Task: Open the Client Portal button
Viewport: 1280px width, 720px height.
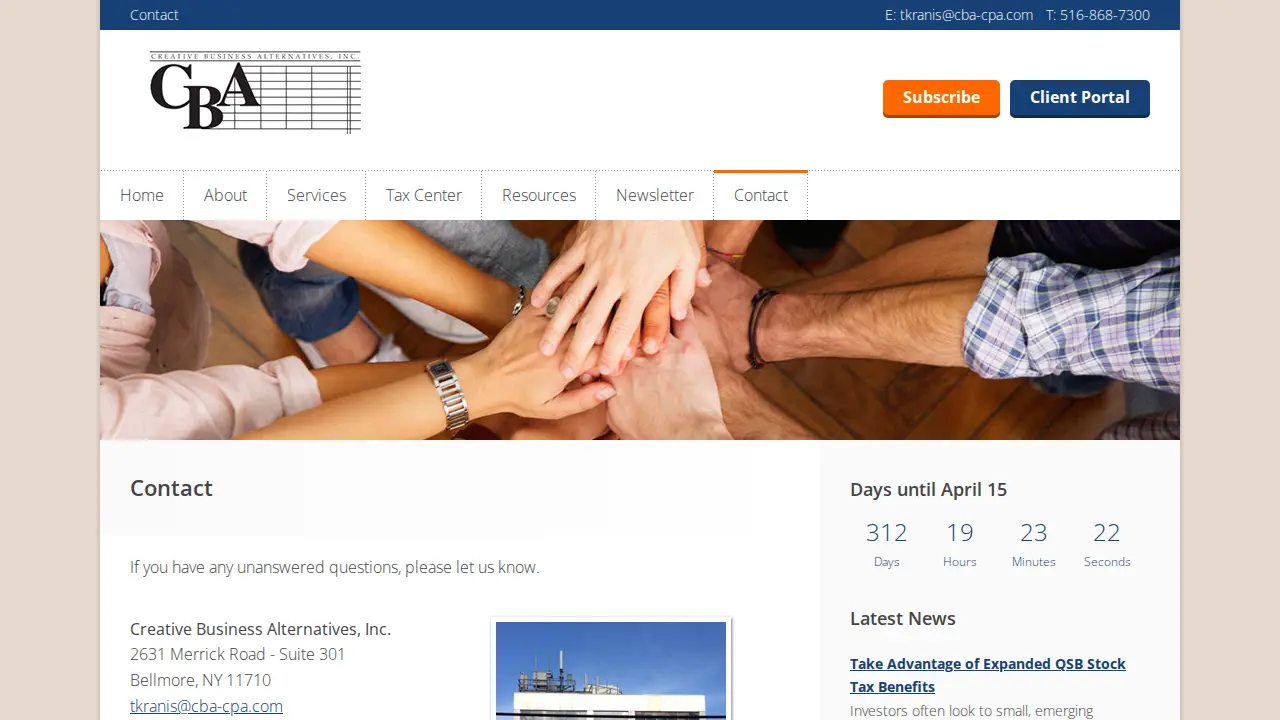Action: tap(1080, 98)
